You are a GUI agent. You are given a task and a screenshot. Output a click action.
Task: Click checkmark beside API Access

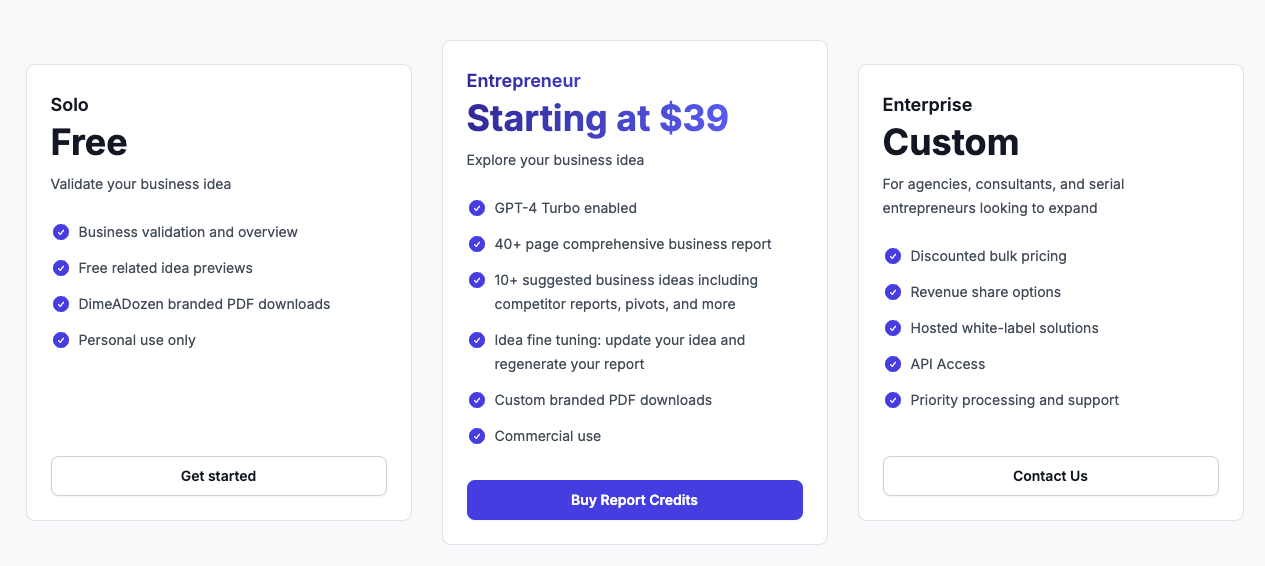(893, 364)
